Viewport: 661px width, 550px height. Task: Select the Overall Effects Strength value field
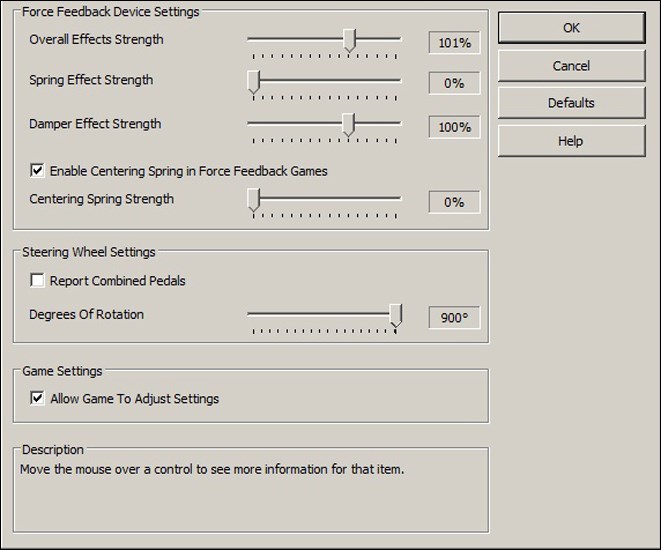tap(454, 42)
